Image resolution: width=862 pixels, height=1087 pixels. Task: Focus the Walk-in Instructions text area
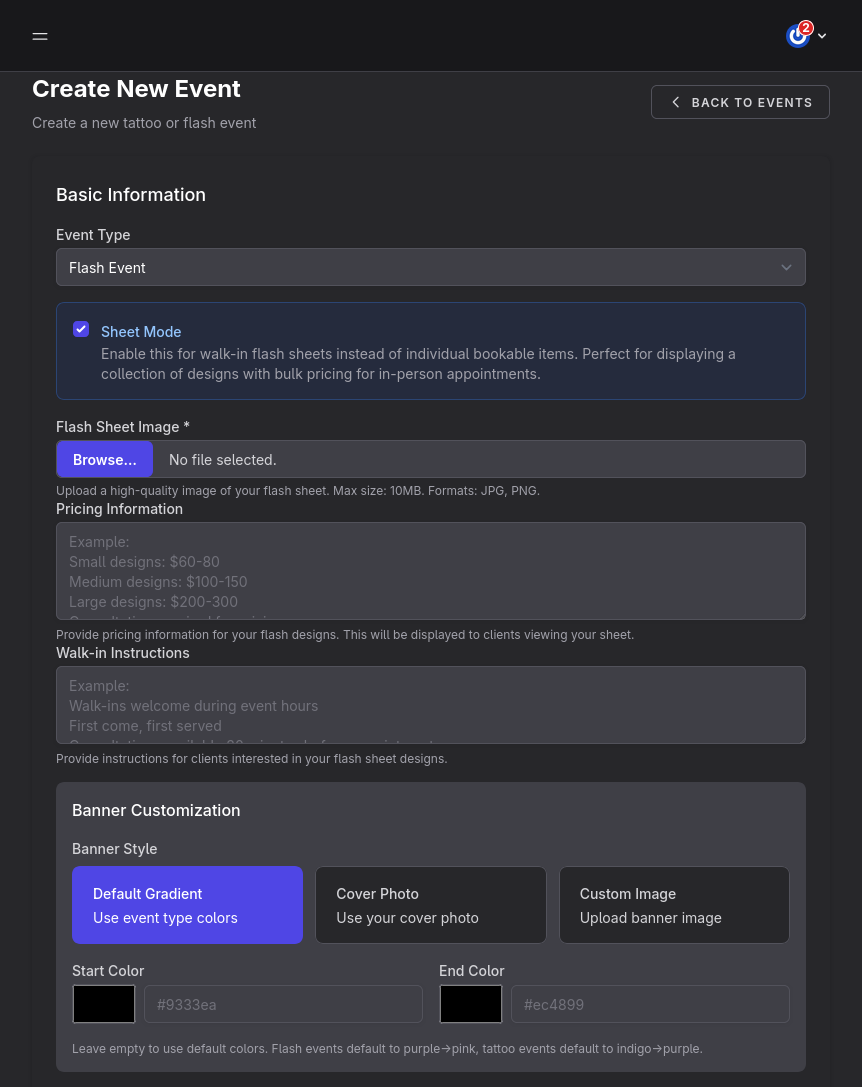point(430,704)
